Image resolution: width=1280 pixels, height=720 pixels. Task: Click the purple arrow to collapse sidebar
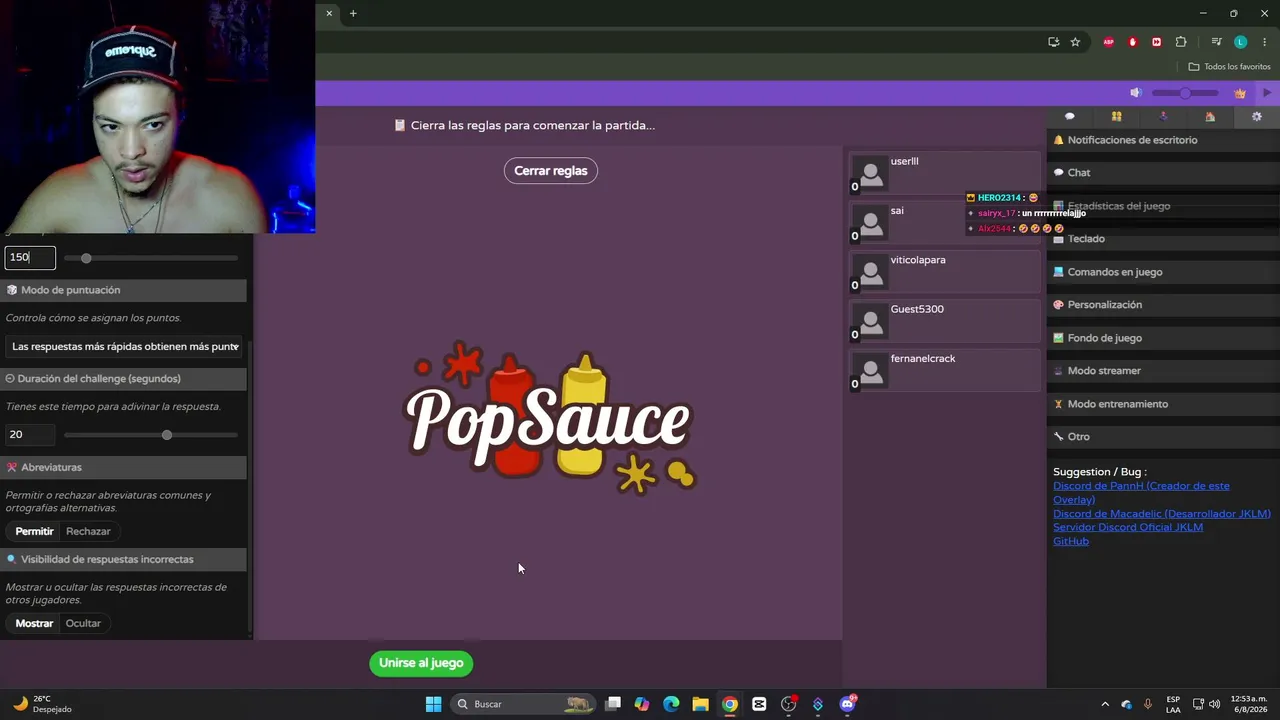(1267, 93)
